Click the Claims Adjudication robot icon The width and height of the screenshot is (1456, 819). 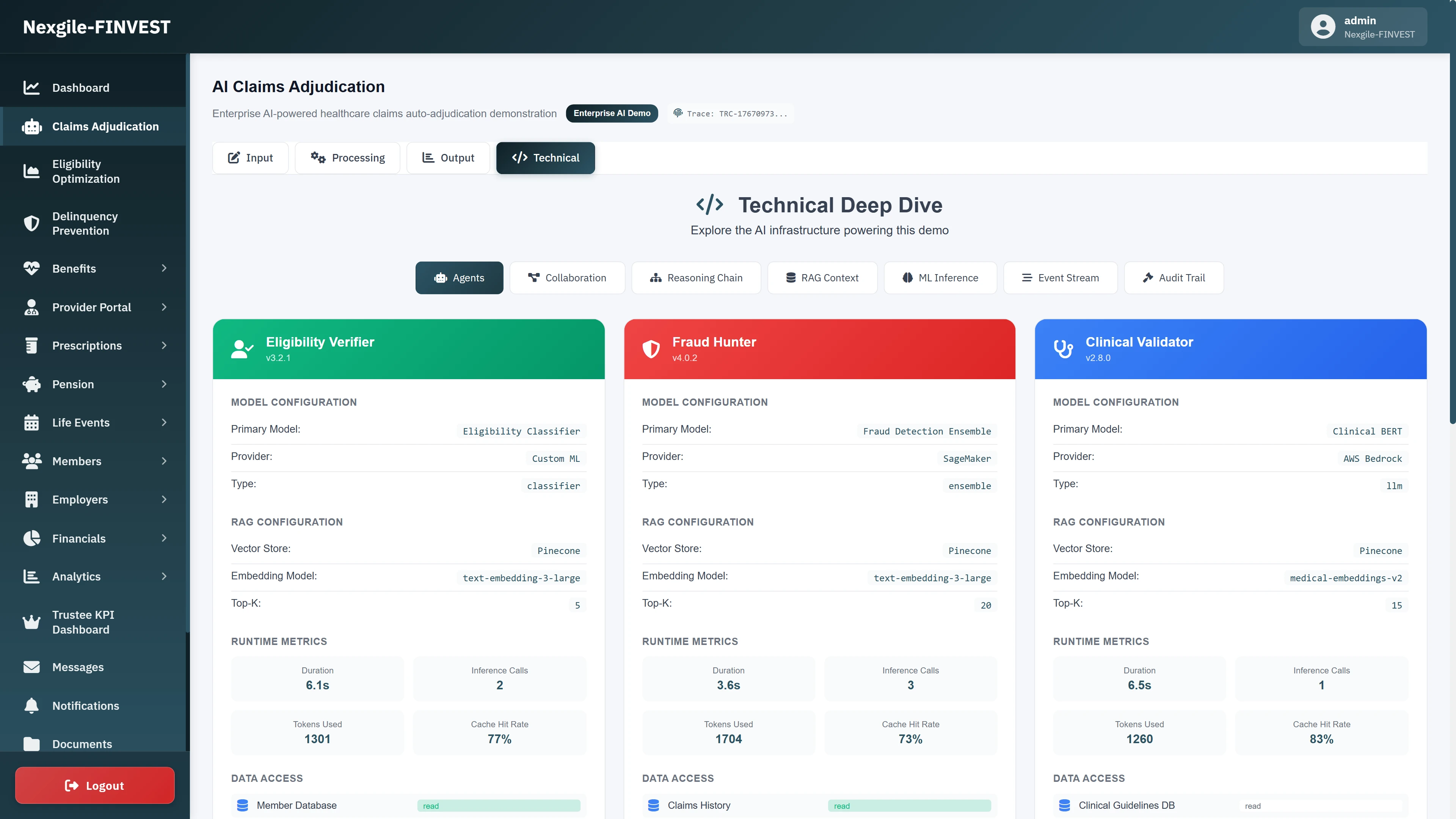click(x=31, y=127)
